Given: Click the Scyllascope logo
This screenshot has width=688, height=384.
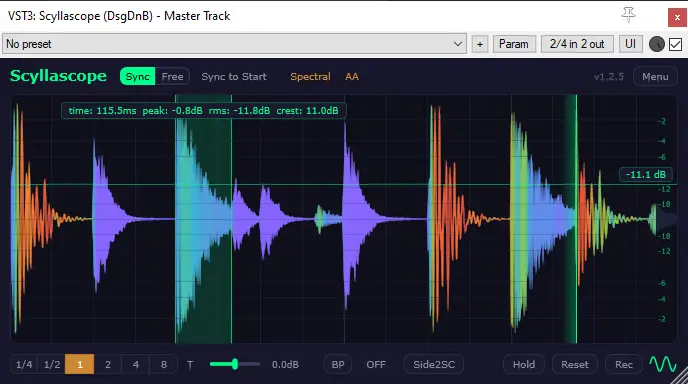Looking at the screenshot, I should pos(58,76).
